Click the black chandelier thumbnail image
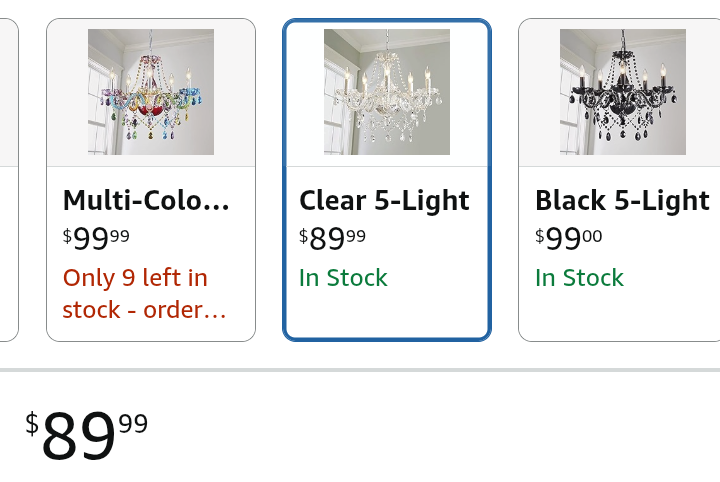 click(623, 92)
